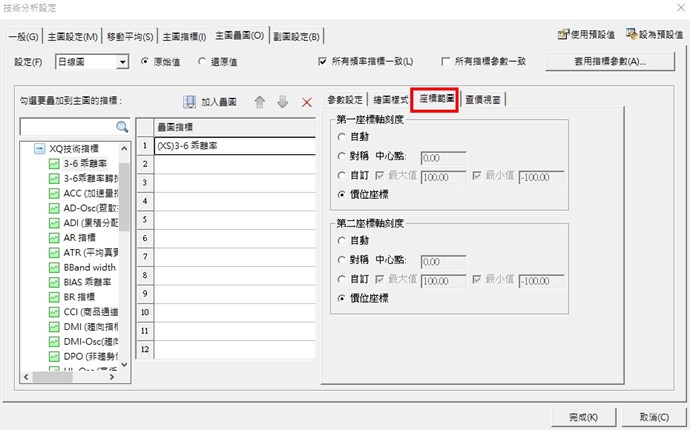Click the indicator search input field

[68, 127]
